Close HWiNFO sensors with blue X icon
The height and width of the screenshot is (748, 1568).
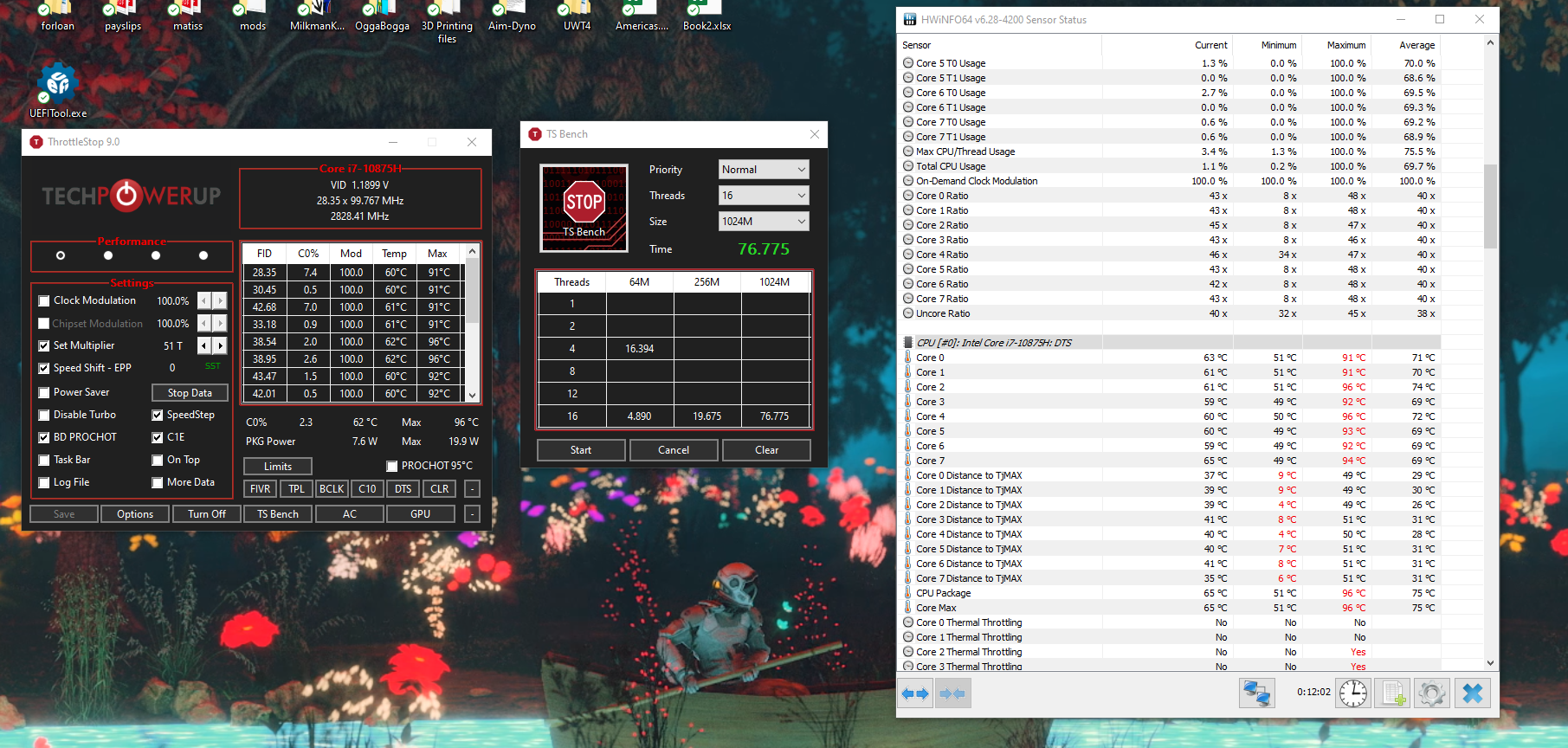point(1472,693)
